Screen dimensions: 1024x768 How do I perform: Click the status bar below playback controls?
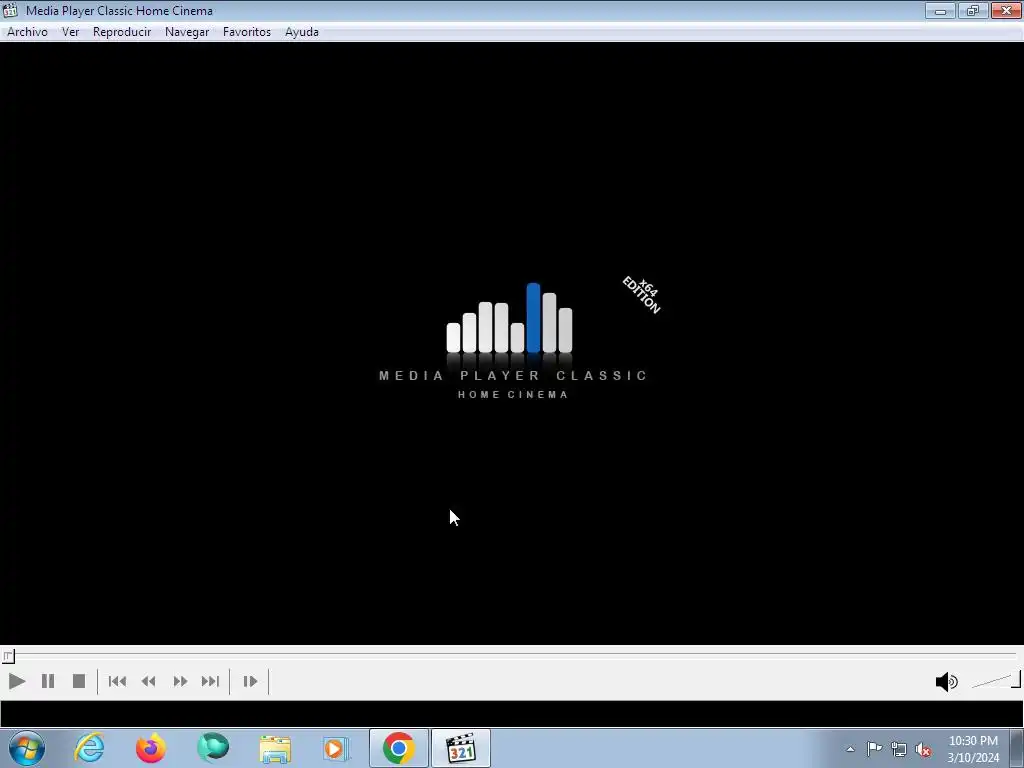(512, 714)
